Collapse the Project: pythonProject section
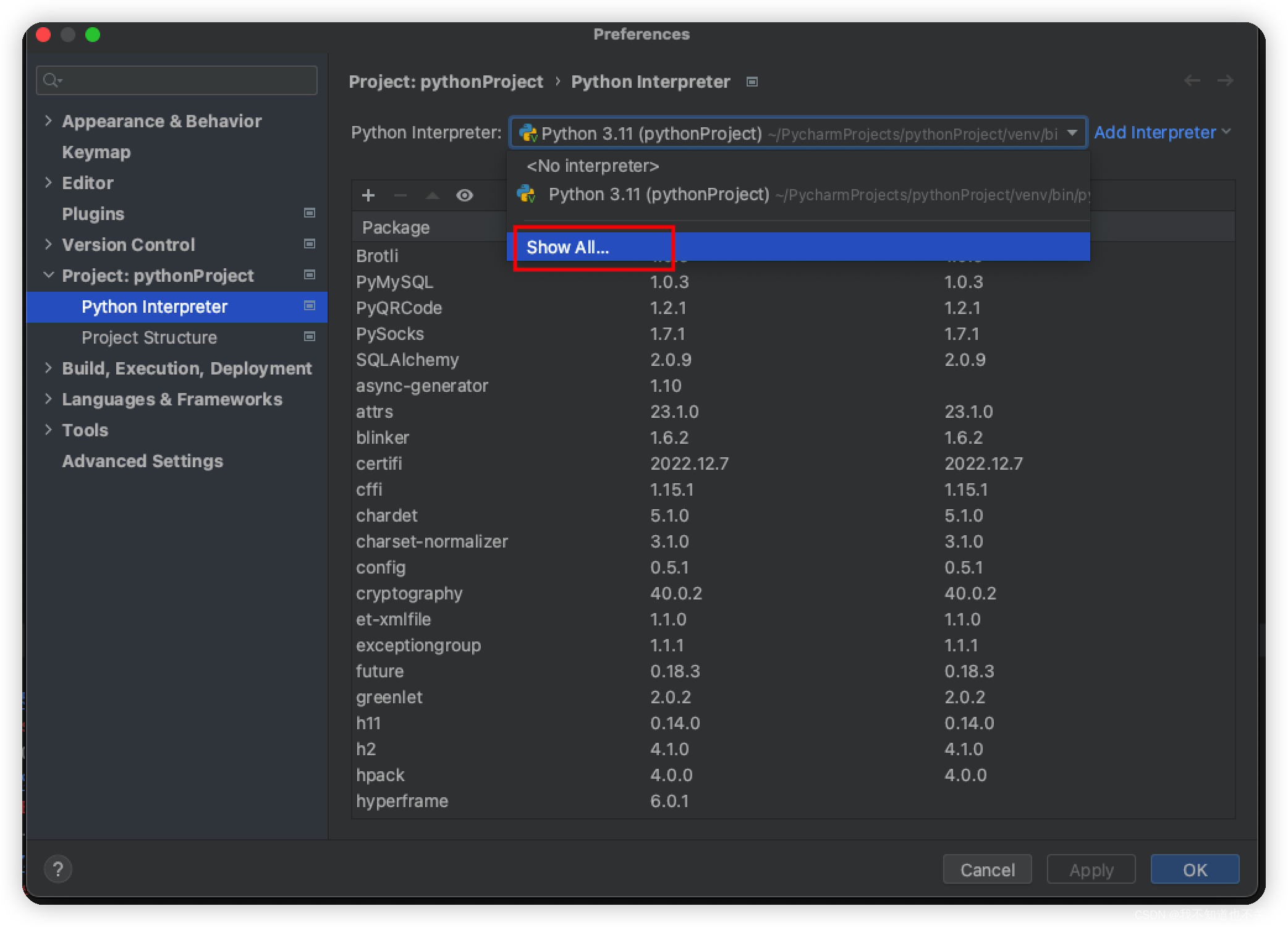Viewport: 1288px width, 927px height. point(49,275)
